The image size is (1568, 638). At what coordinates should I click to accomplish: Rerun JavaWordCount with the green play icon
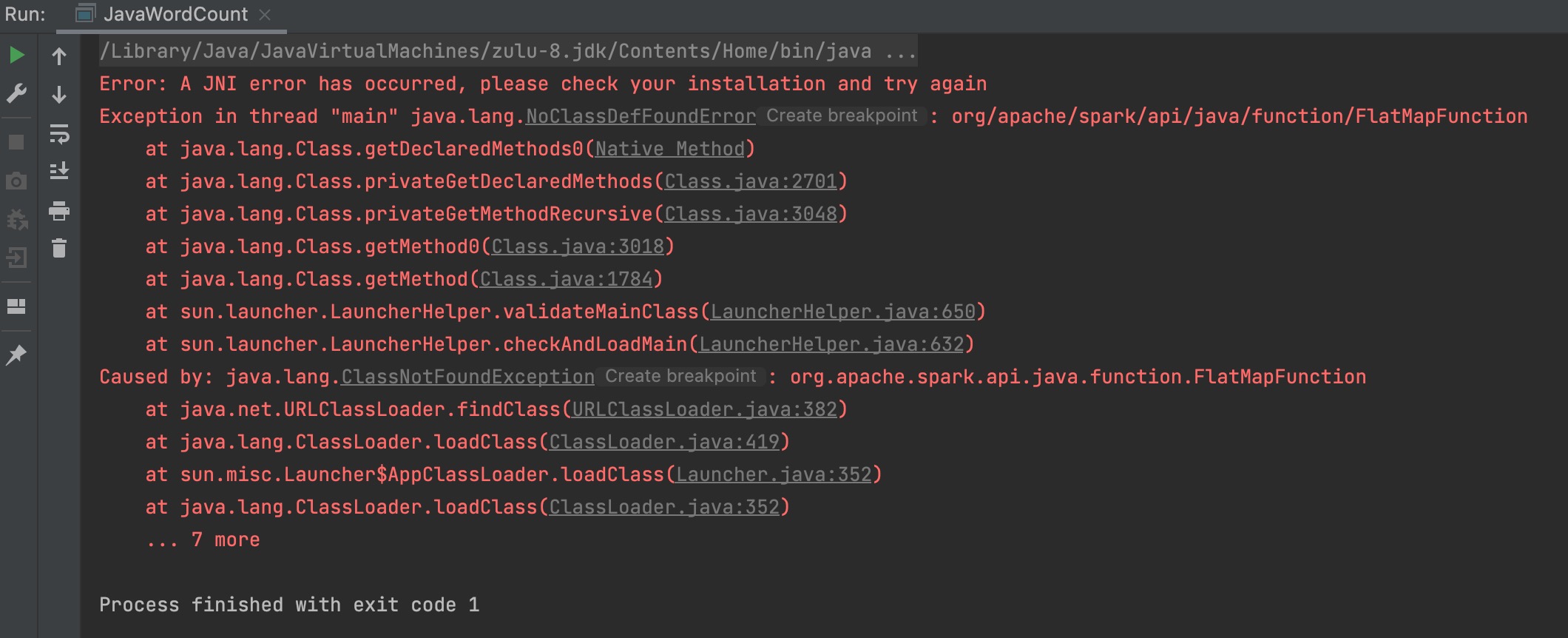pos(16,55)
